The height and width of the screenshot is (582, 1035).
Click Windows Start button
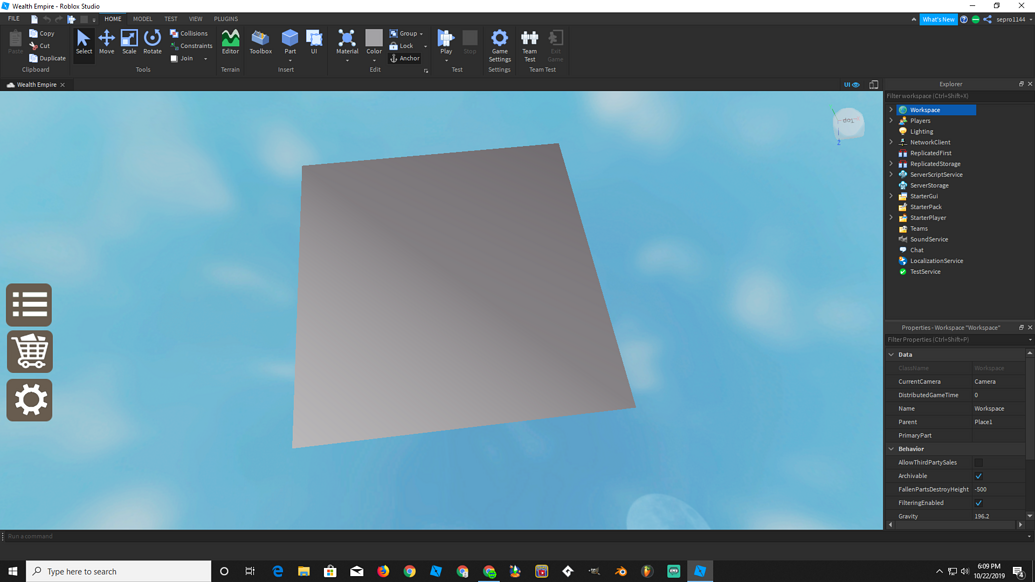point(13,571)
